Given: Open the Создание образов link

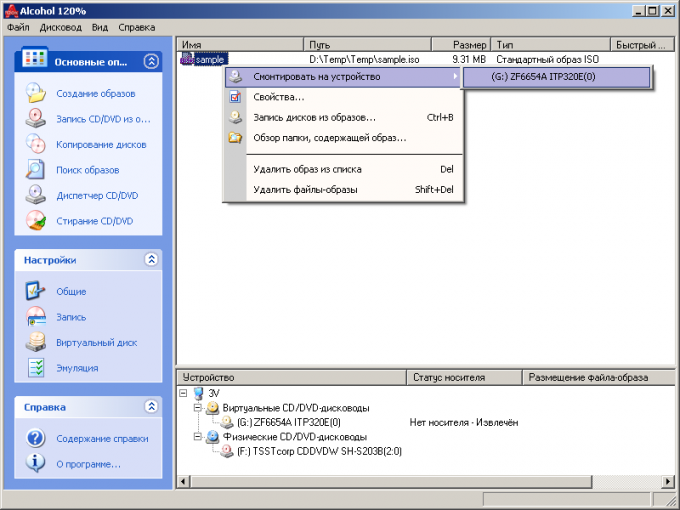Looking at the screenshot, I should (x=96, y=93).
